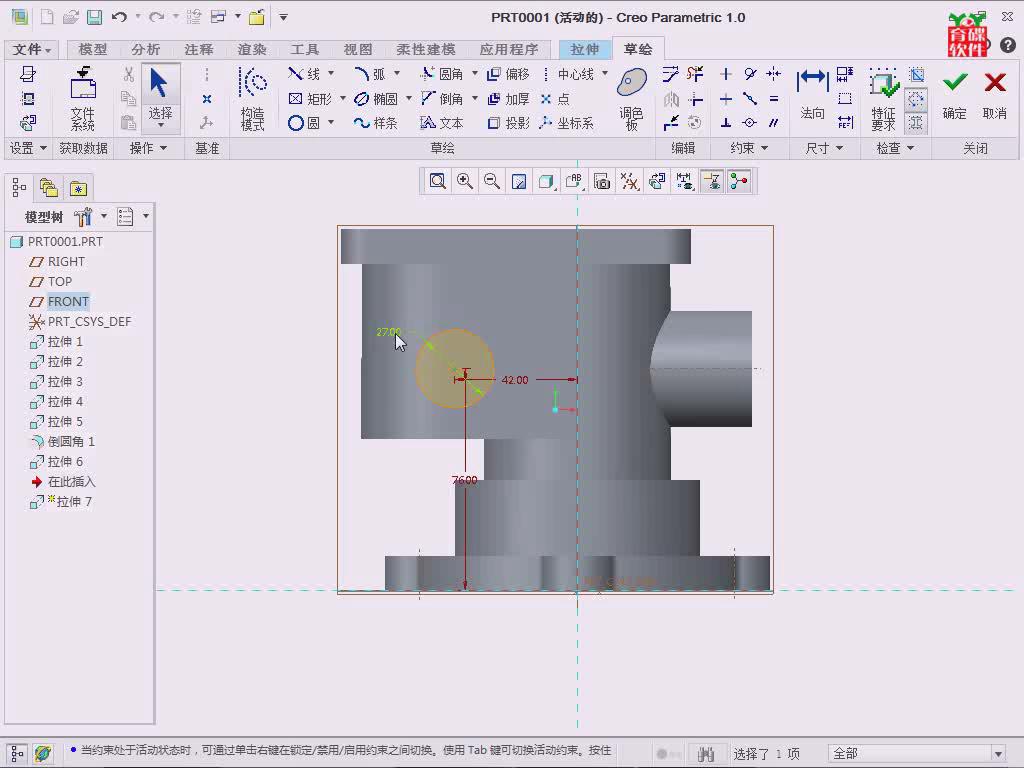Select the Spline sketch tool

pos(376,123)
